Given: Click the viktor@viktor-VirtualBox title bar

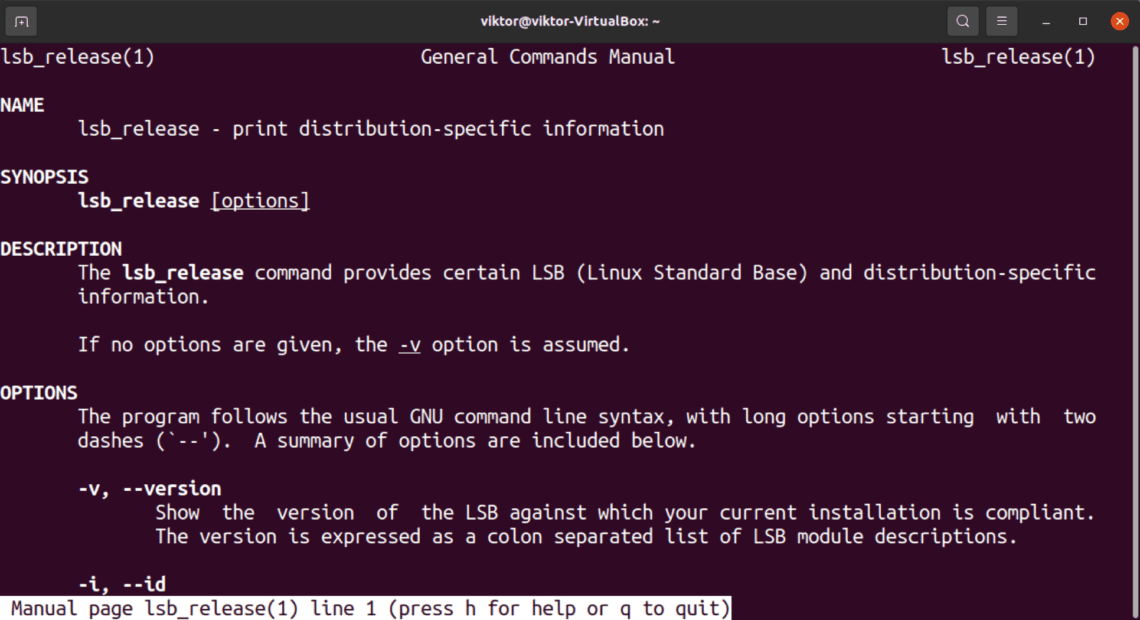Looking at the screenshot, I should pos(570,20).
